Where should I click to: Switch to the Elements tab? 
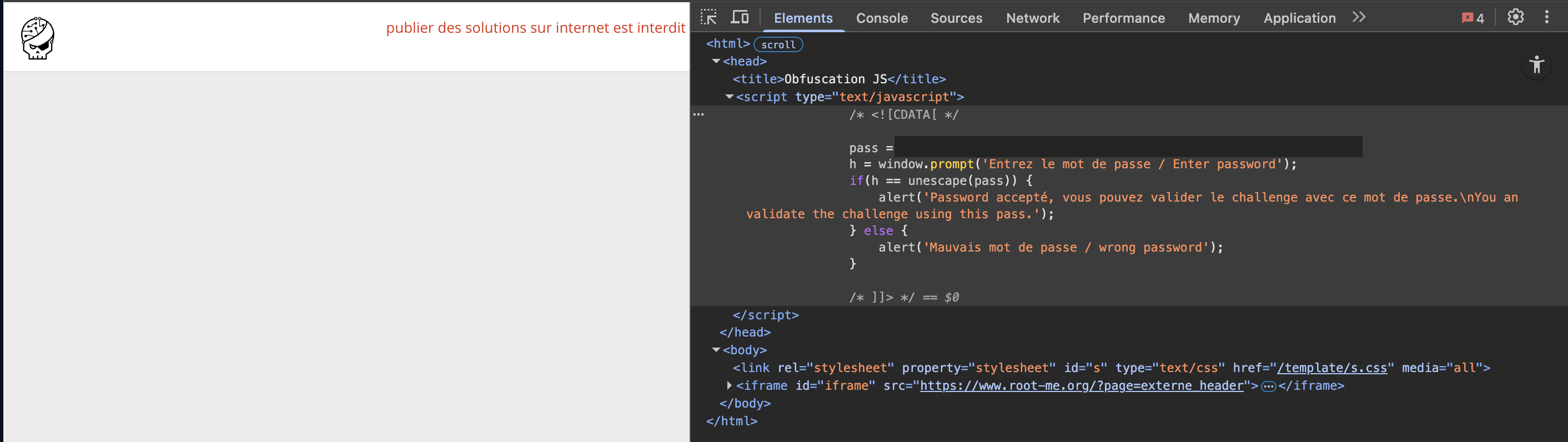[803, 18]
